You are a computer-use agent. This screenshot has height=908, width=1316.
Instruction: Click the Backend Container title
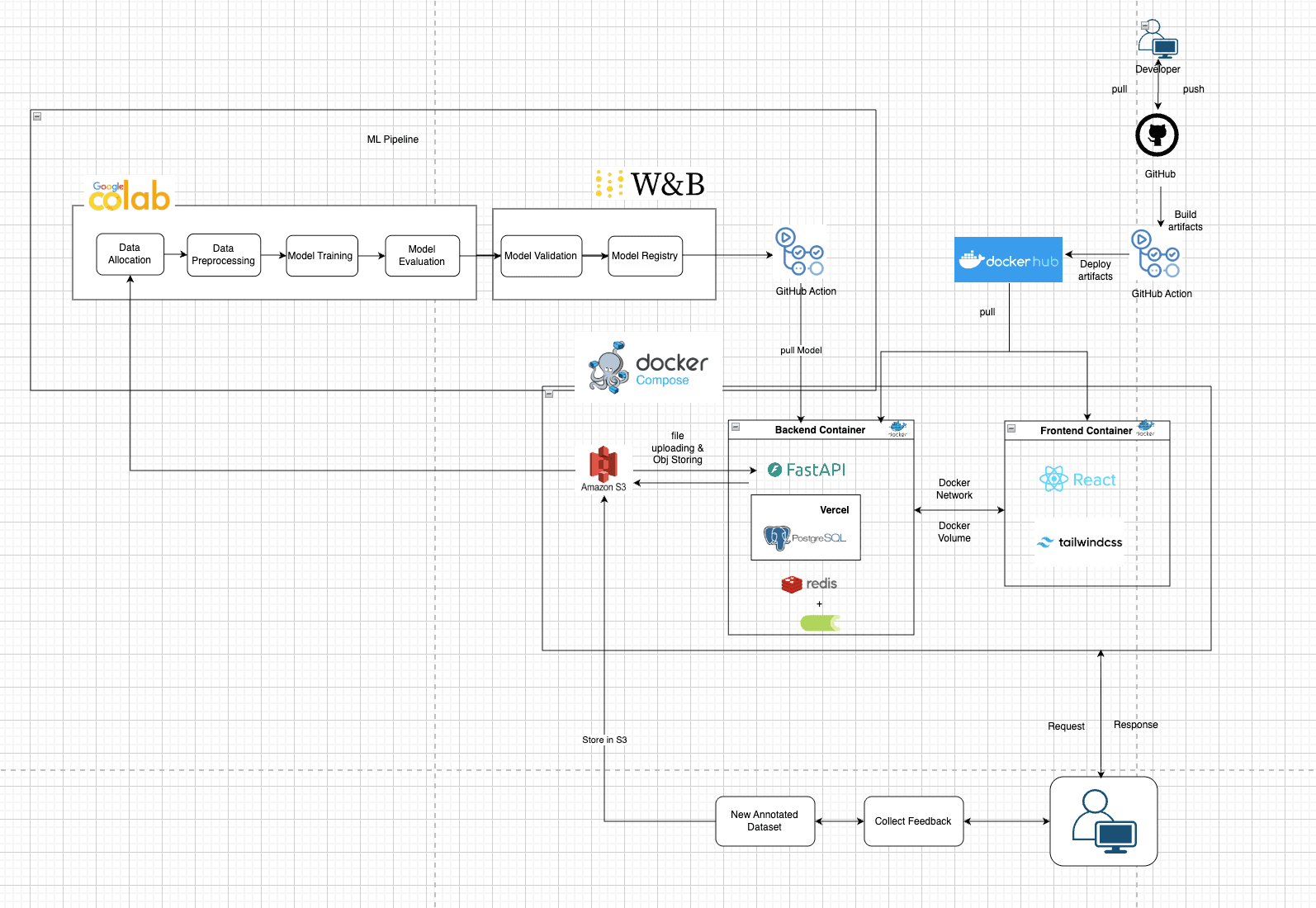click(x=820, y=430)
